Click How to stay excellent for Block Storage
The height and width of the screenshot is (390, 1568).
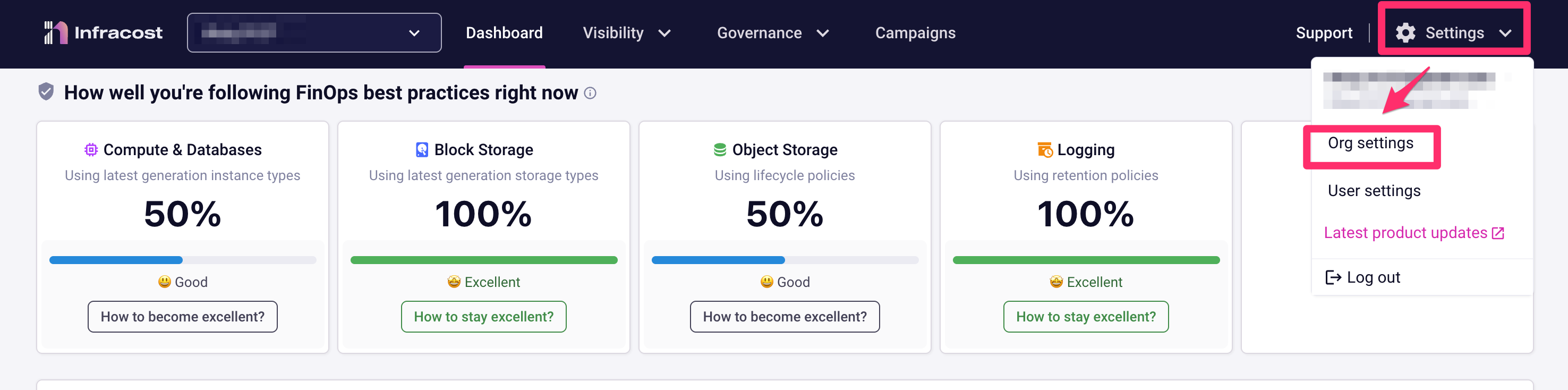point(484,316)
